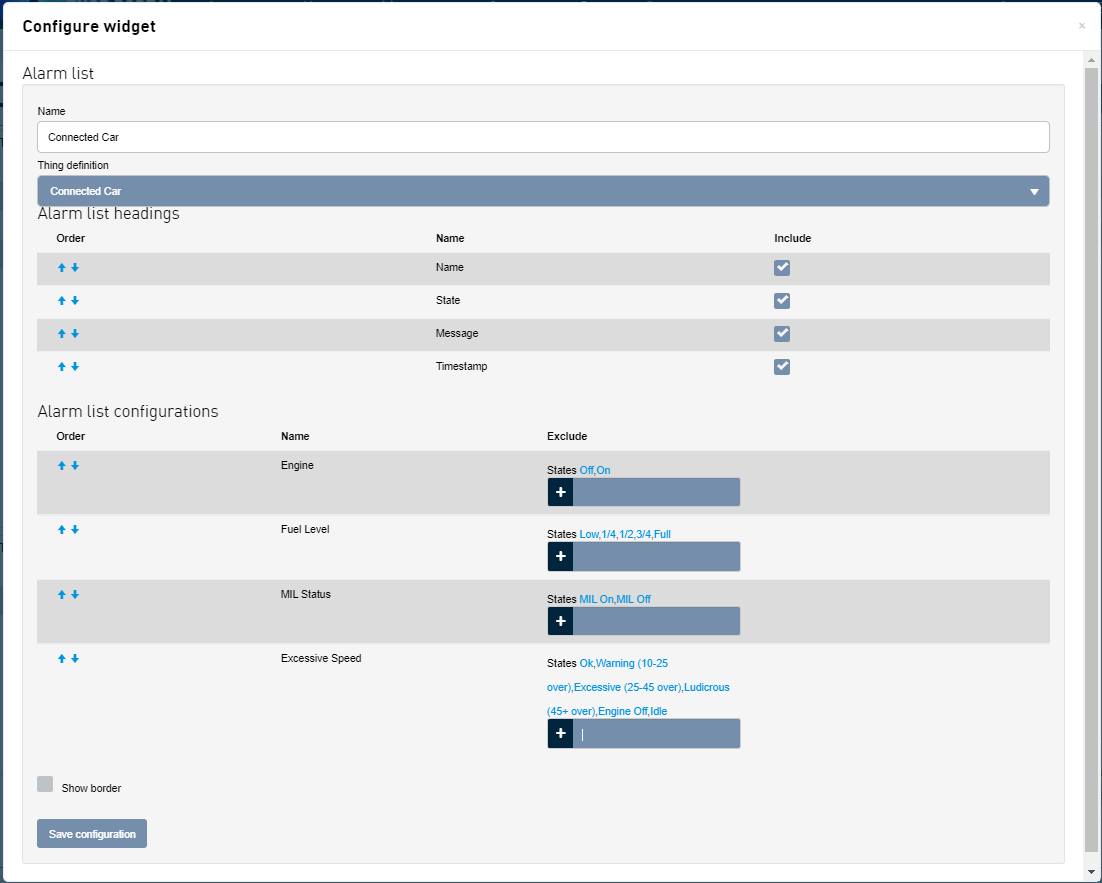Uncheck the Name heading include checkbox
1102x883 pixels.
(x=782, y=268)
